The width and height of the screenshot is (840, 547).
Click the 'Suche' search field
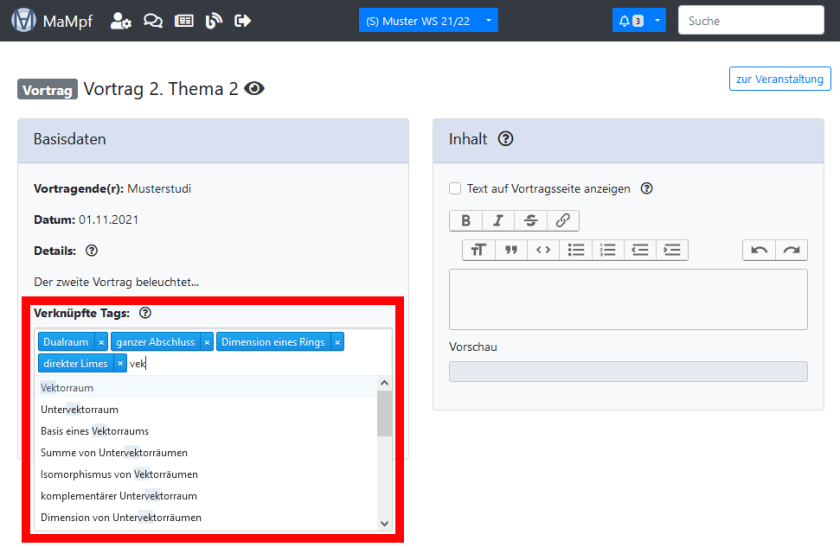point(752,21)
